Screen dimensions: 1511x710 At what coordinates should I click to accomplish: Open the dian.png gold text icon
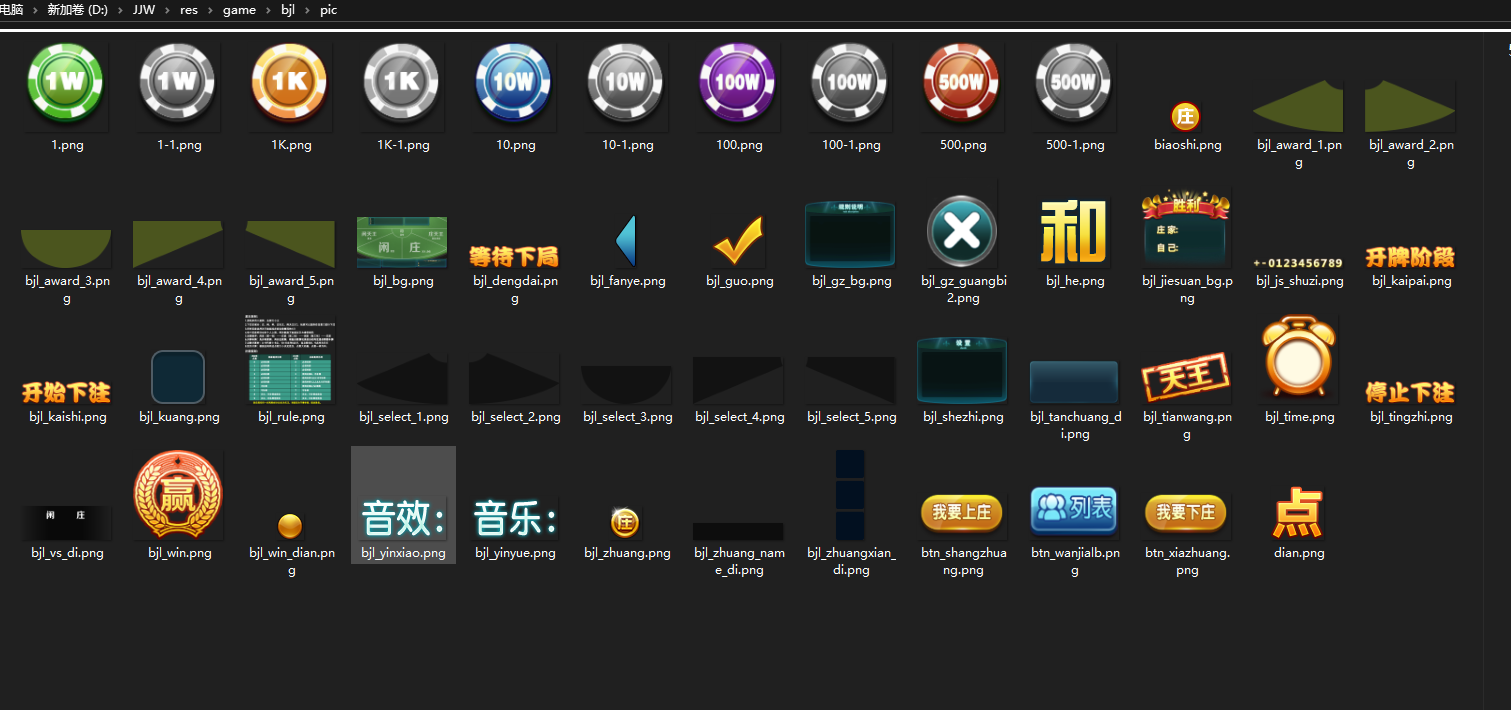coord(1298,515)
